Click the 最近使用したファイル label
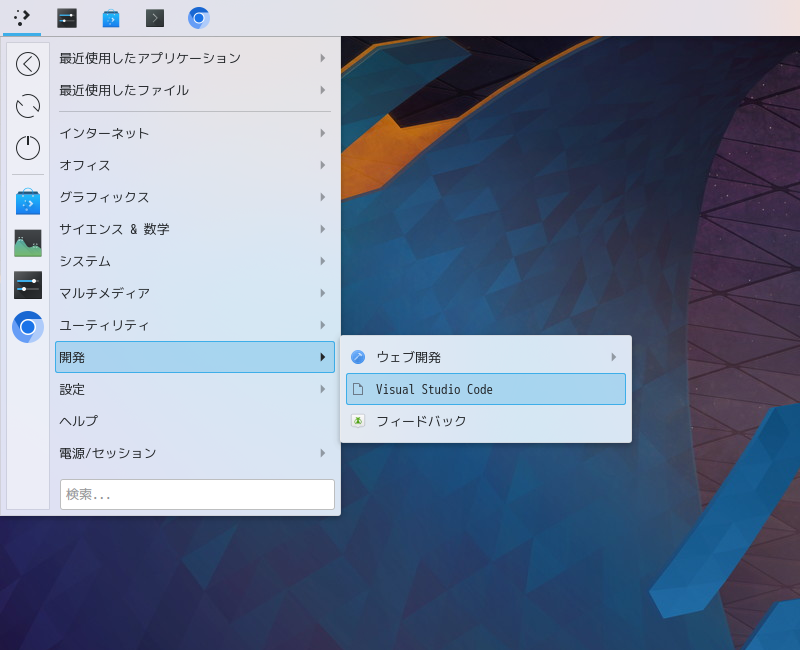Screen dimensions: 800x650 point(124,90)
